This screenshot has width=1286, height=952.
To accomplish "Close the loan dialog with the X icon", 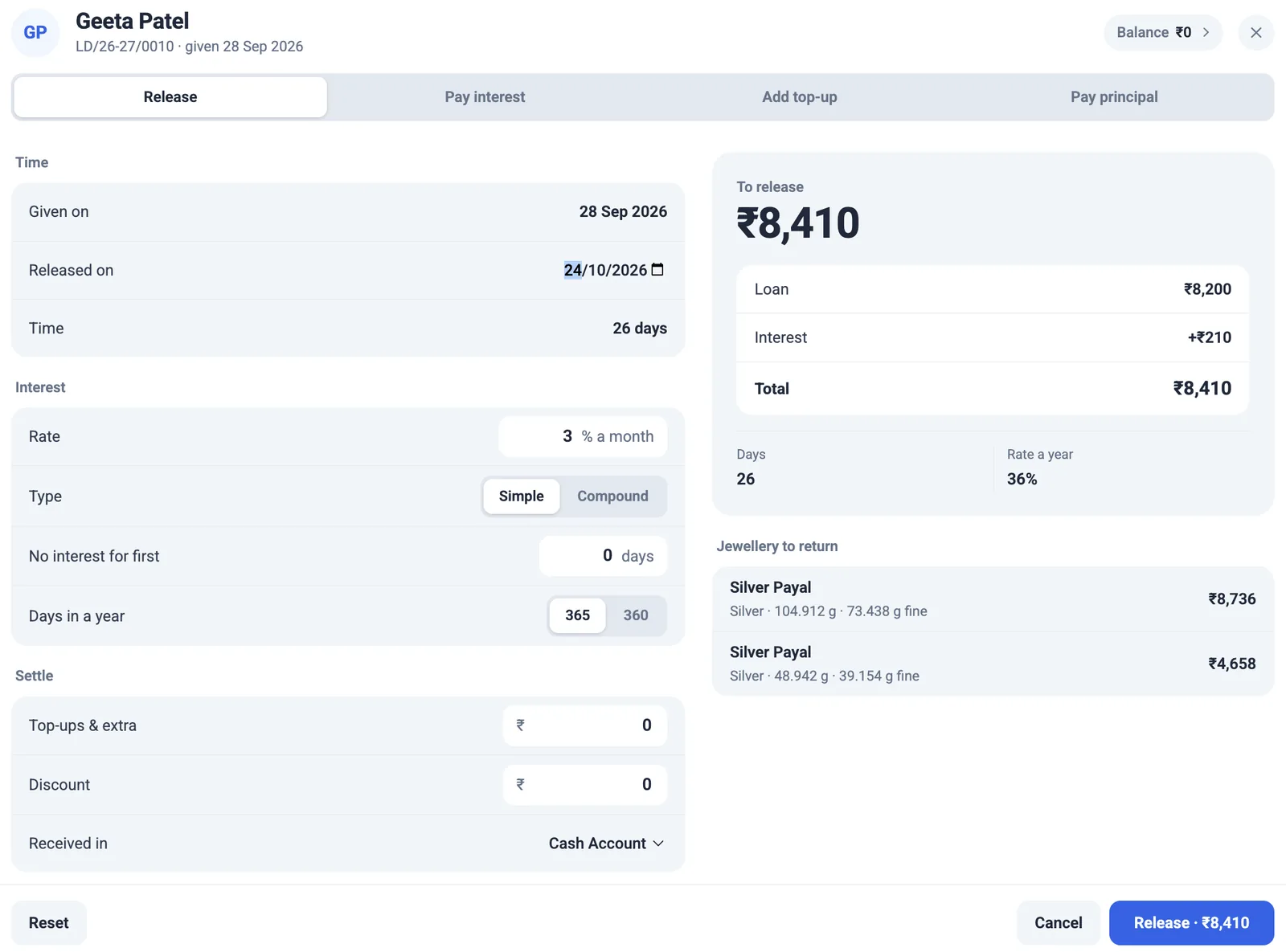I will (1256, 32).
